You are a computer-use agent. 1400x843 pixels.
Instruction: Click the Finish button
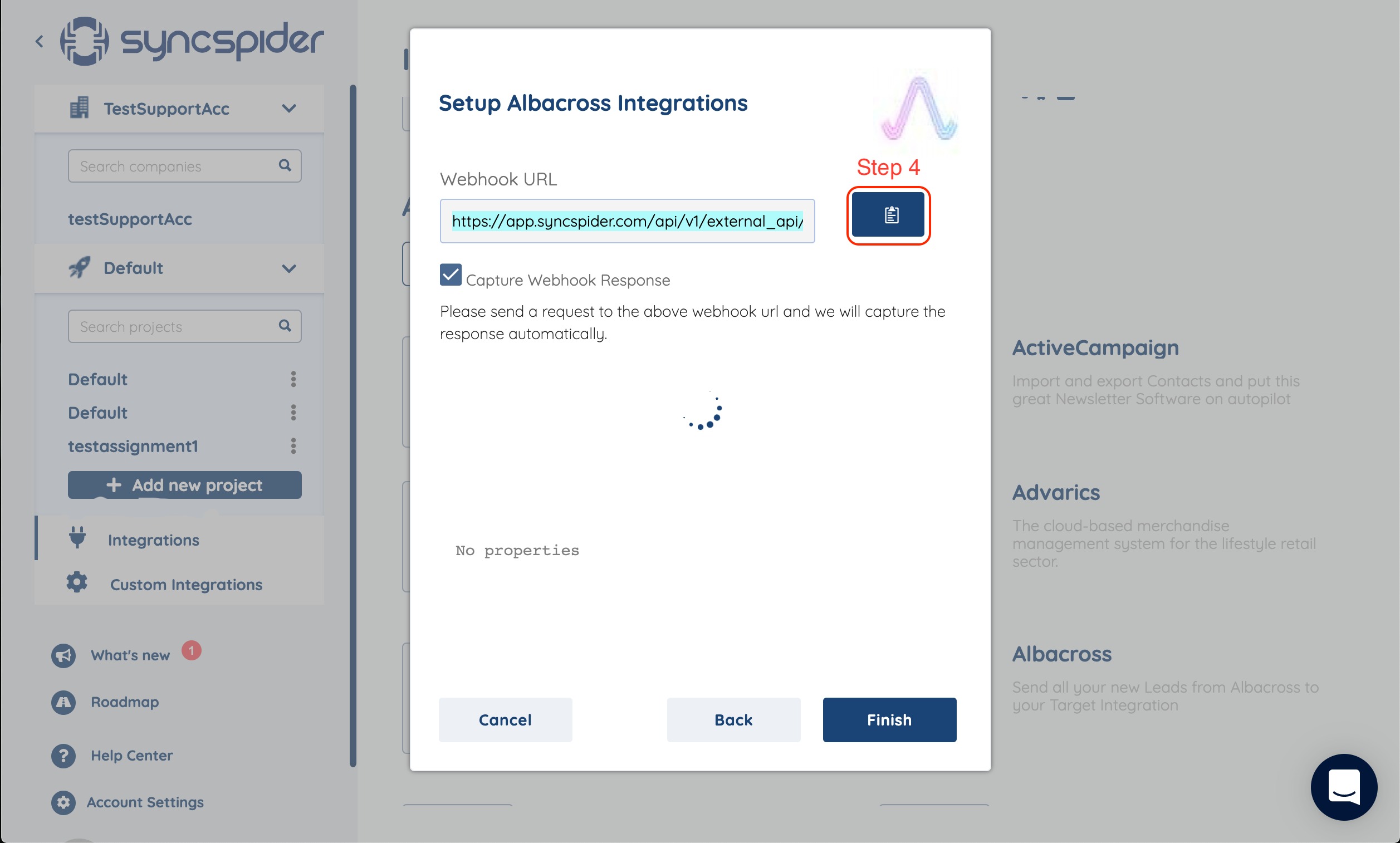pyautogui.click(x=890, y=720)
